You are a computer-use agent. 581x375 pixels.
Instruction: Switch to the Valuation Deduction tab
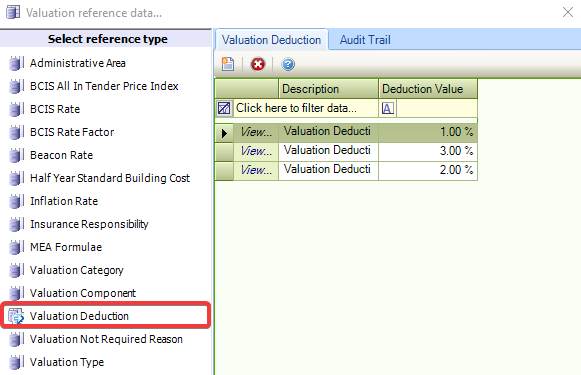(x=271, y=40)
